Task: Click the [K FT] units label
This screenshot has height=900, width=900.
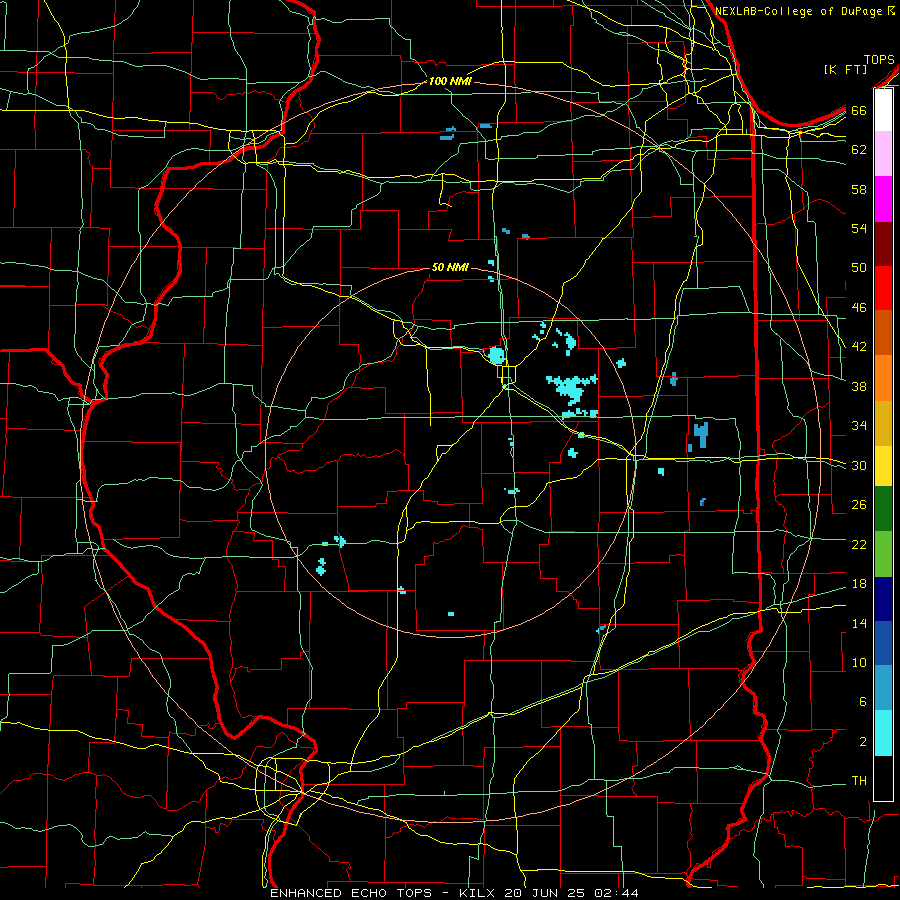Action: (x=846, y=70)
